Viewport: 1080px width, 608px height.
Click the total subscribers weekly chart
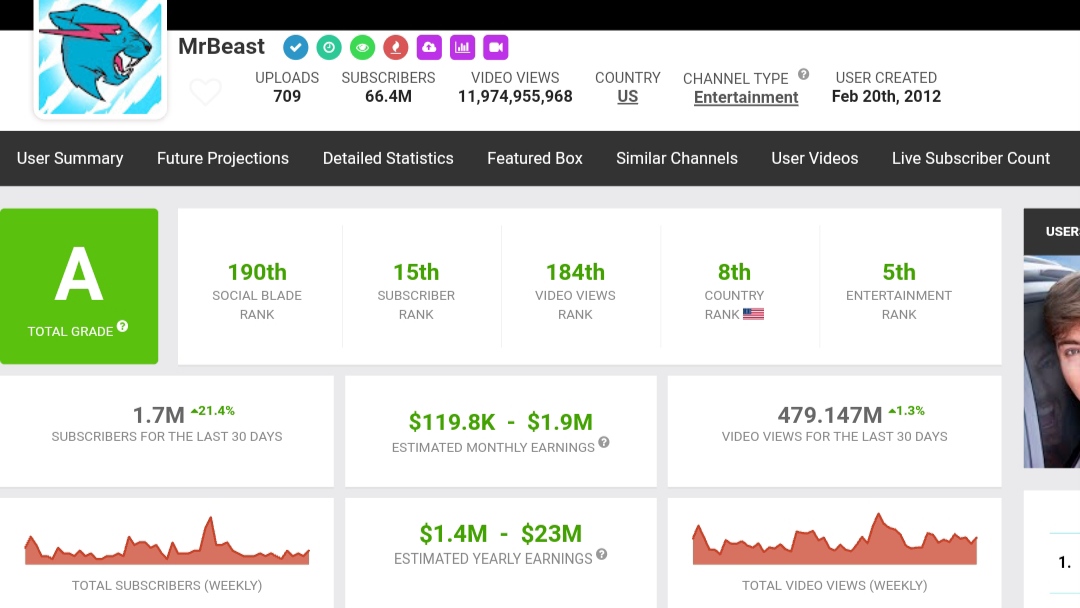(167, 541)
